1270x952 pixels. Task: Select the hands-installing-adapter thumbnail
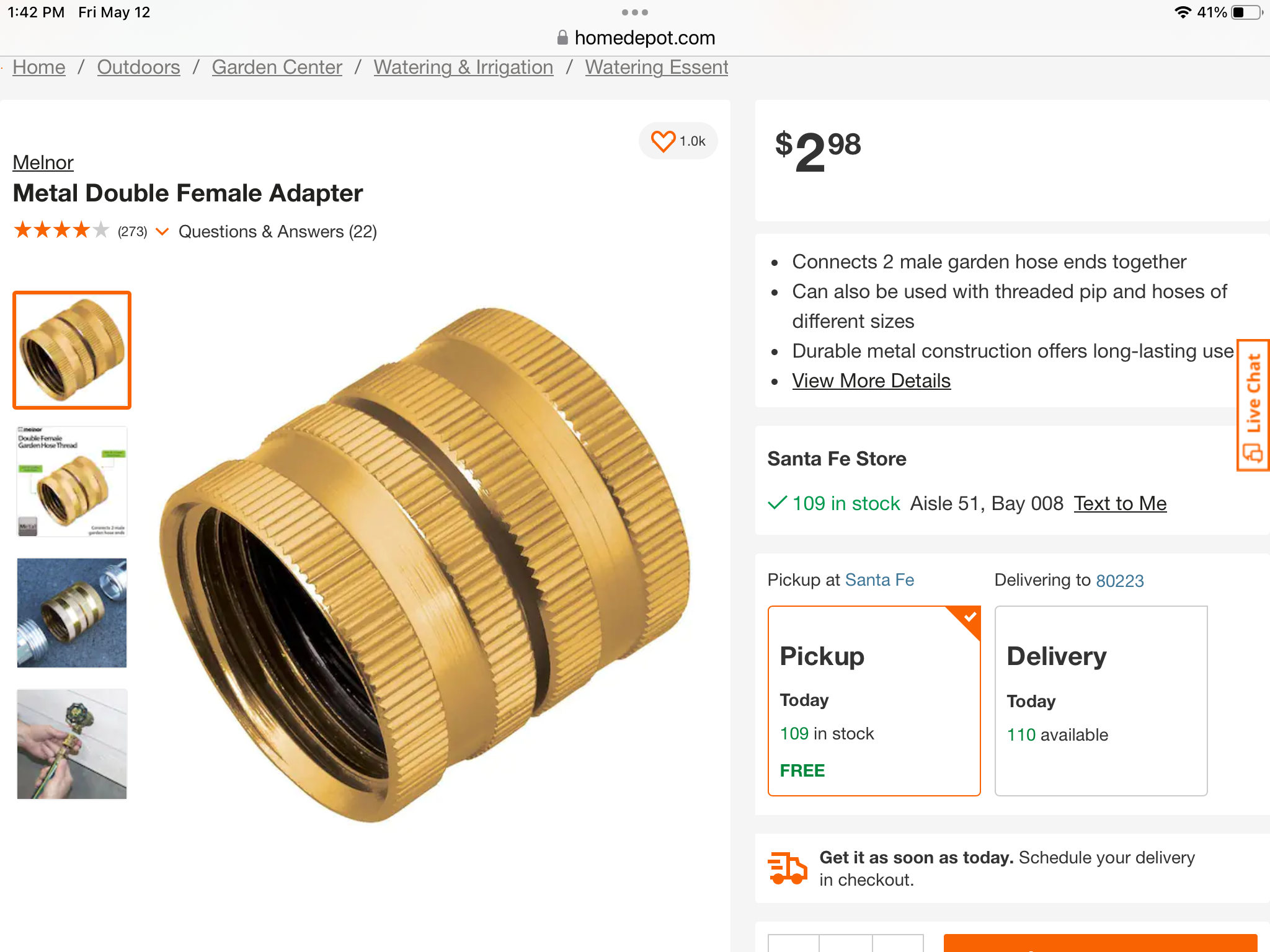(72, 744)
